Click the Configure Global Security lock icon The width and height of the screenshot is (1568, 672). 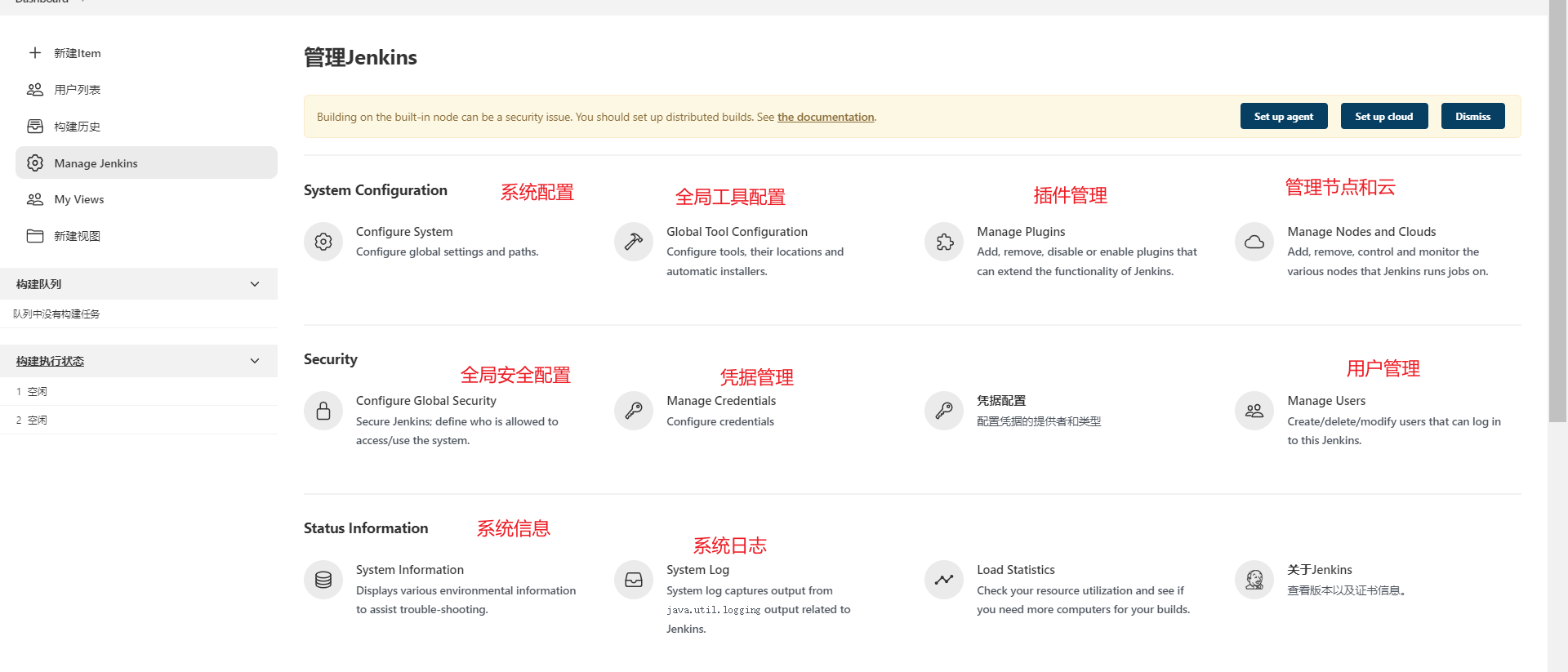[x=323, y=411]
